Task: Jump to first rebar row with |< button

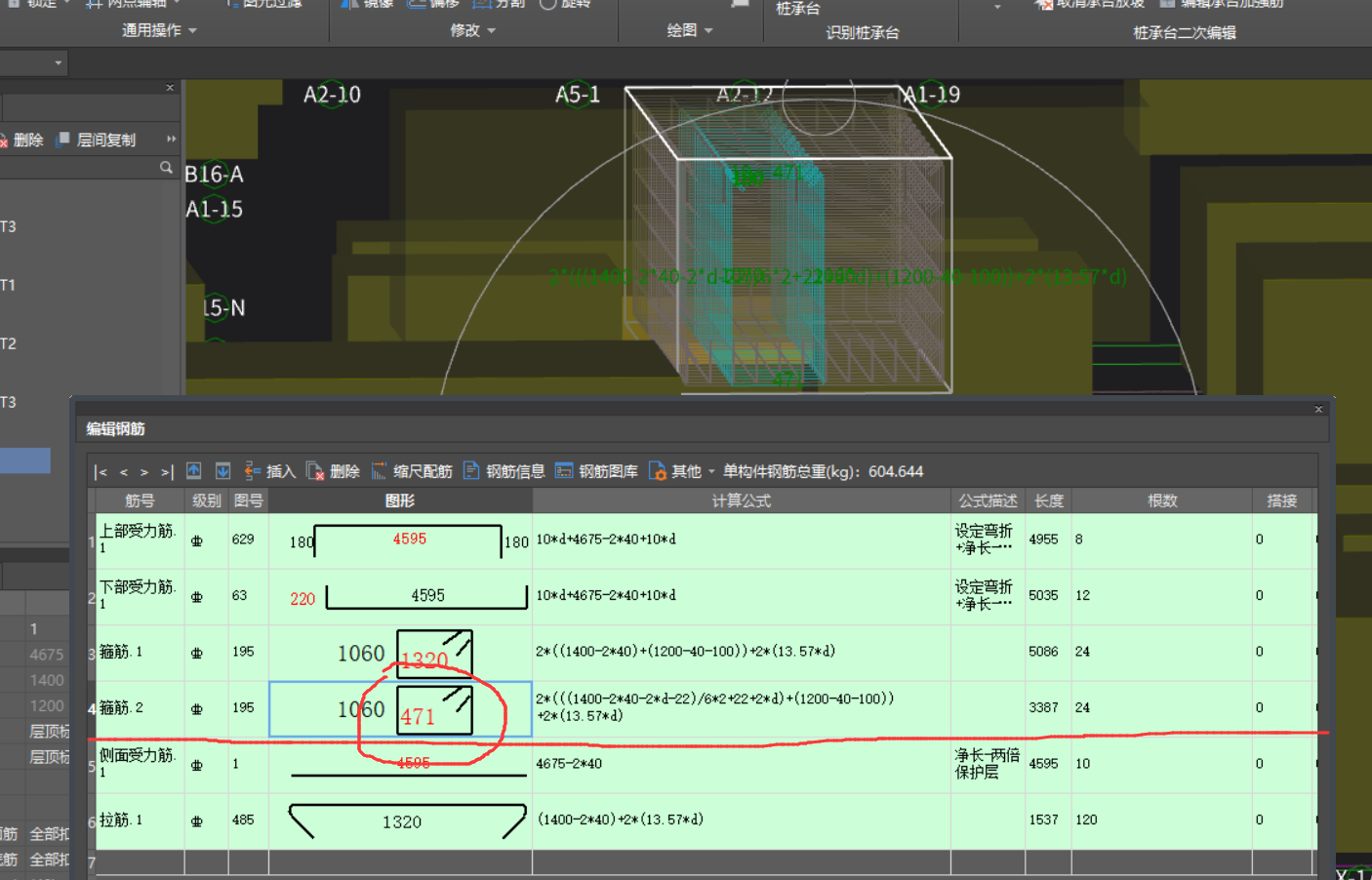Action: pyautogui.click(x=101, y=472)
